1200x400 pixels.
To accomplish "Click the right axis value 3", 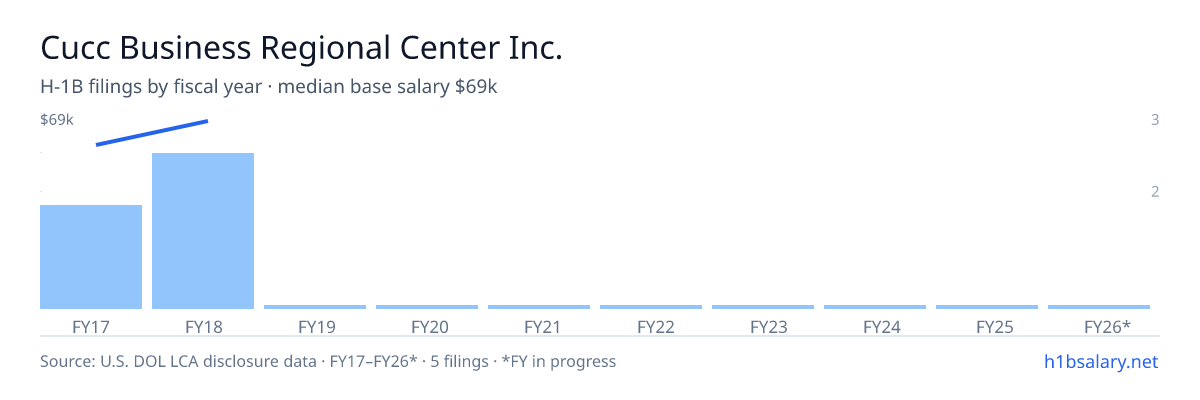I will (1155, 120).
